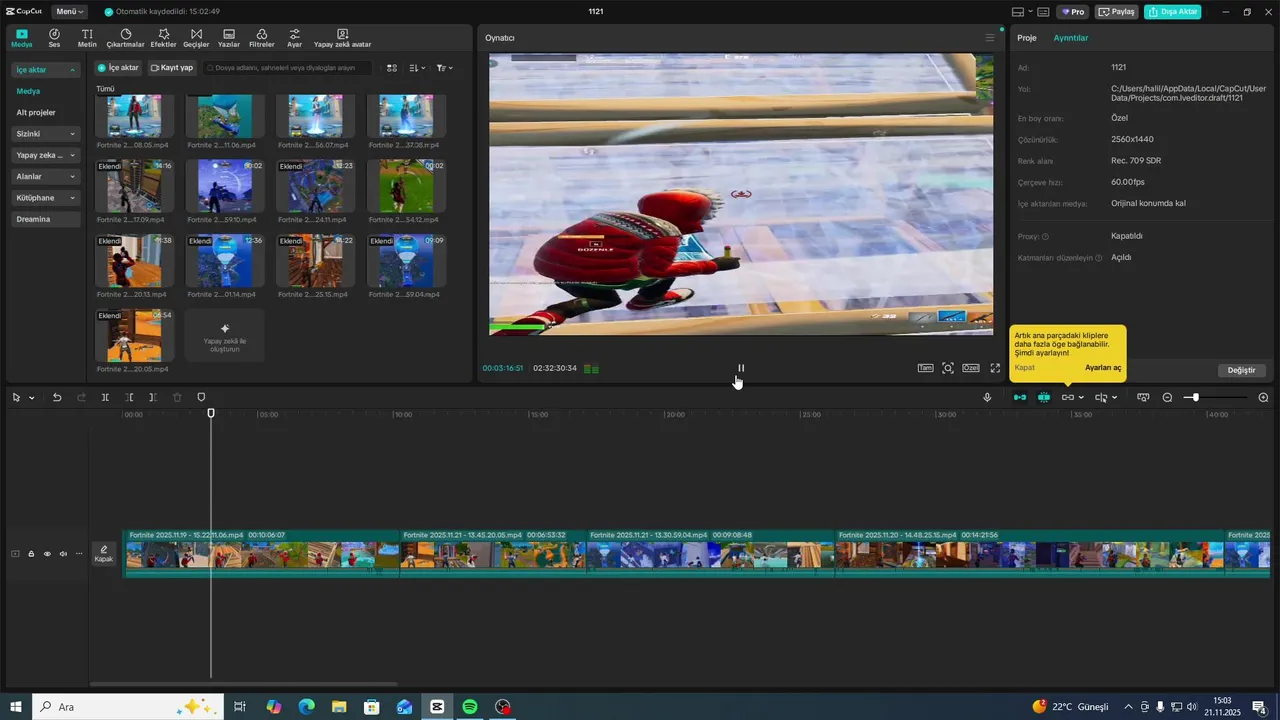Switch to the Ayrıntılar tab
Image resolution: width=1280 pixels, height=720 pixels.
1071,38
